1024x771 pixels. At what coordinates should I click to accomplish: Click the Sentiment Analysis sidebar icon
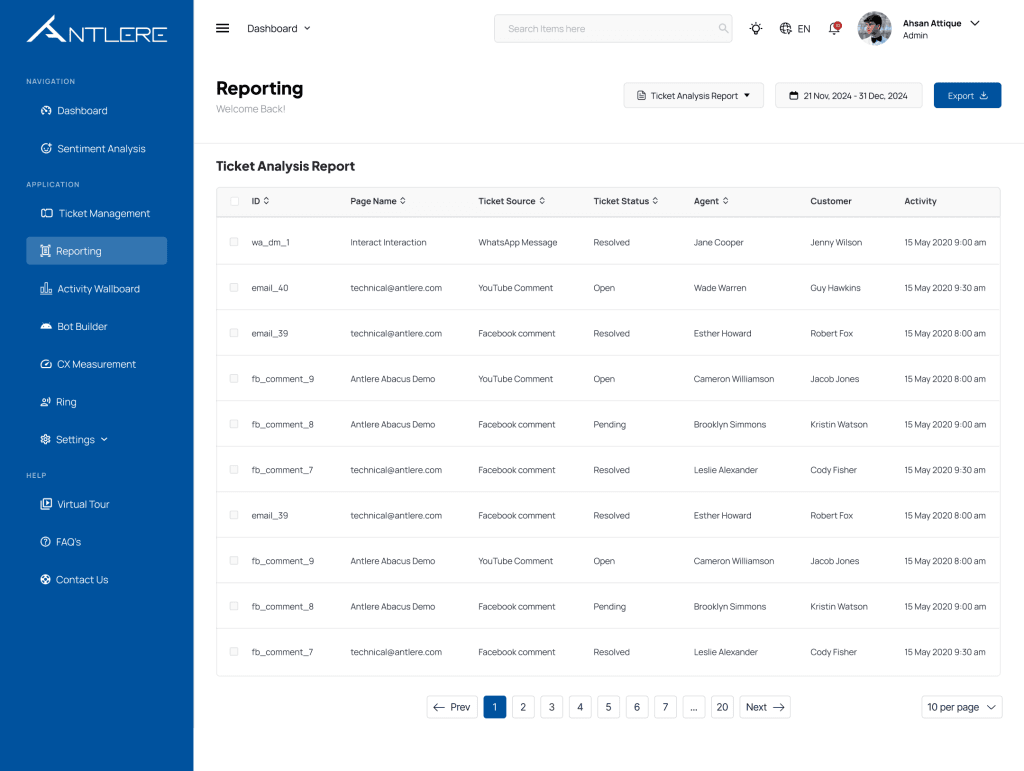click(46, 148)
